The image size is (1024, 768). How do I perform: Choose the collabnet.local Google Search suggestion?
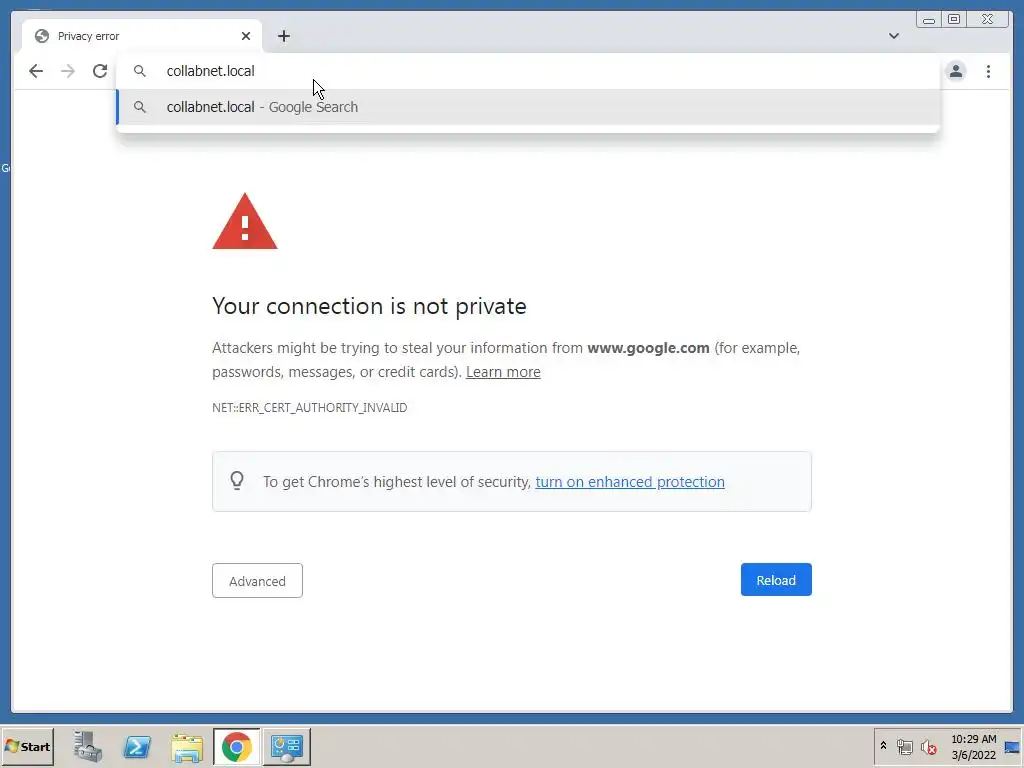(528, 107)
